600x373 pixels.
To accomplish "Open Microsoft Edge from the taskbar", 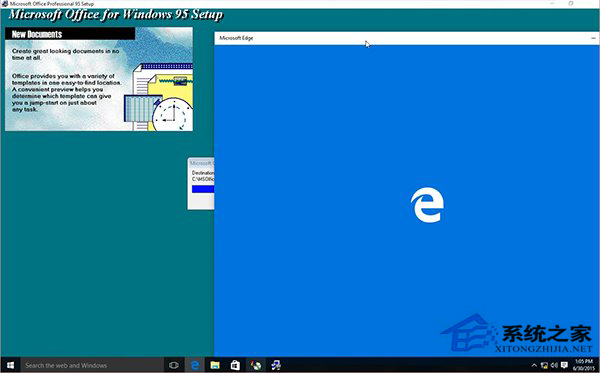I will pyautogui.click(x=195, y=365).
